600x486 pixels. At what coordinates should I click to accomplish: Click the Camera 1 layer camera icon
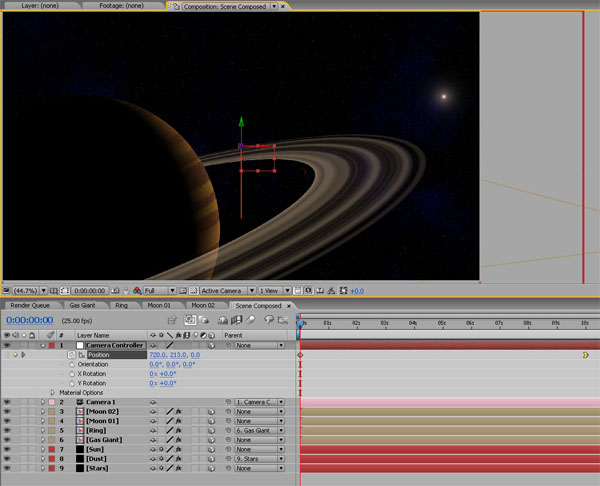point(79,402)
